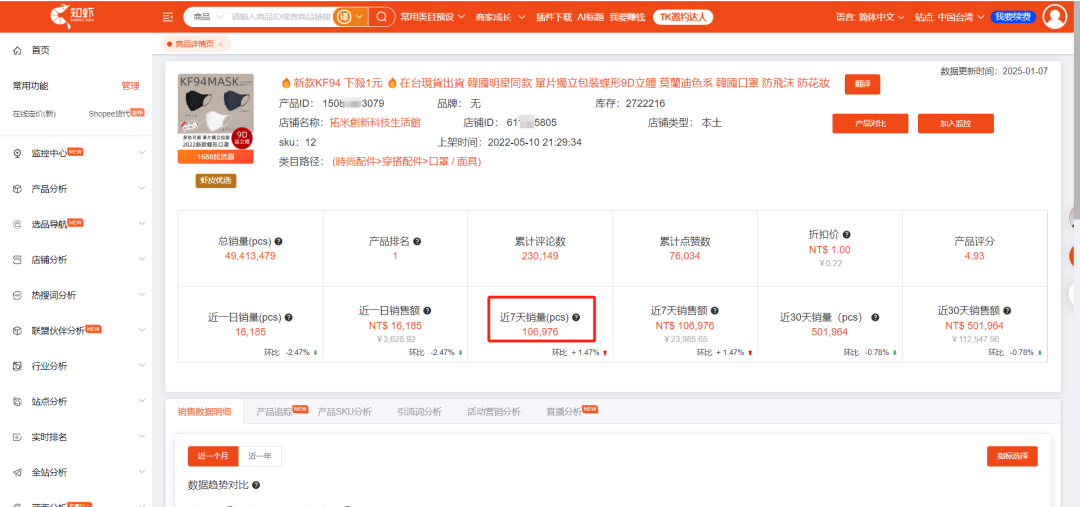Click the 行业分析 sidebar icon
1080x507 pixels.
click(x=17, y=366)
